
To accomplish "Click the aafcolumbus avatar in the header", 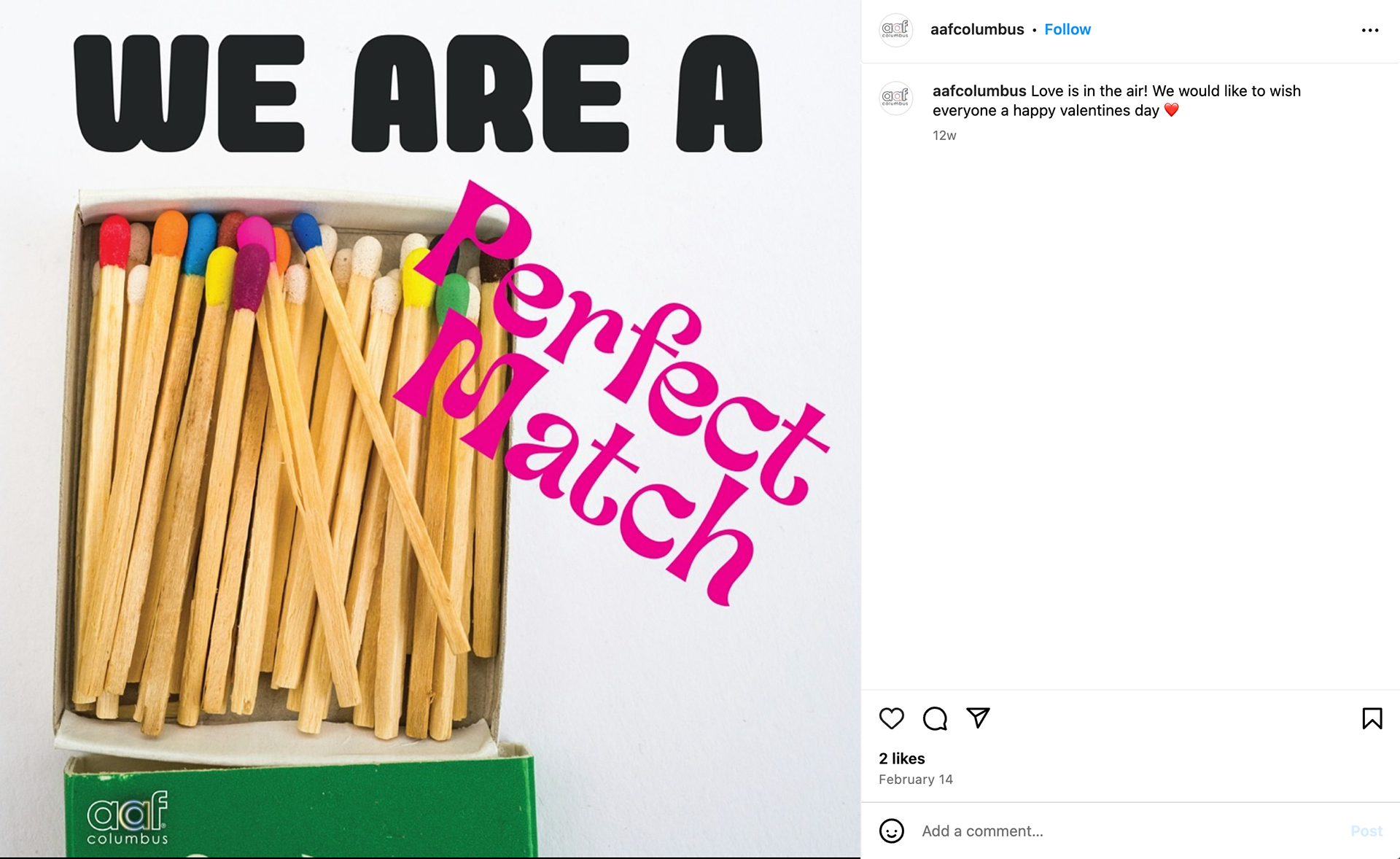I will (896, 30).
